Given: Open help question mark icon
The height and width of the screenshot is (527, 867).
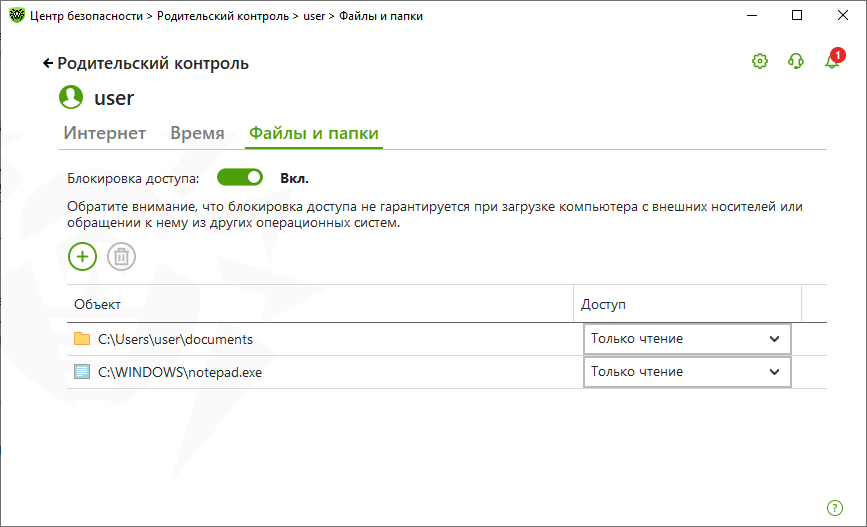Looking at the screenshot, I should 835,508.
